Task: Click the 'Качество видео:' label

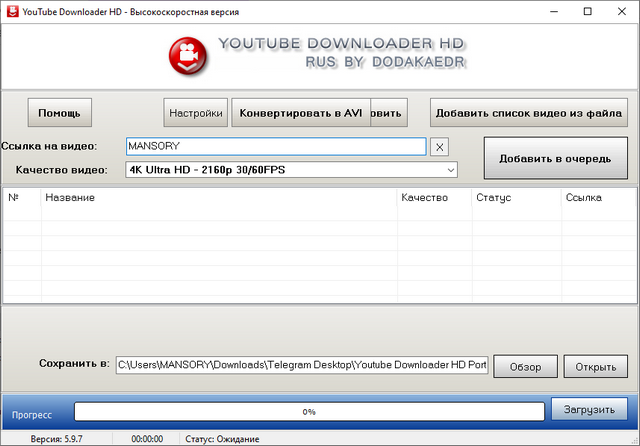Action: click(62, 170)
